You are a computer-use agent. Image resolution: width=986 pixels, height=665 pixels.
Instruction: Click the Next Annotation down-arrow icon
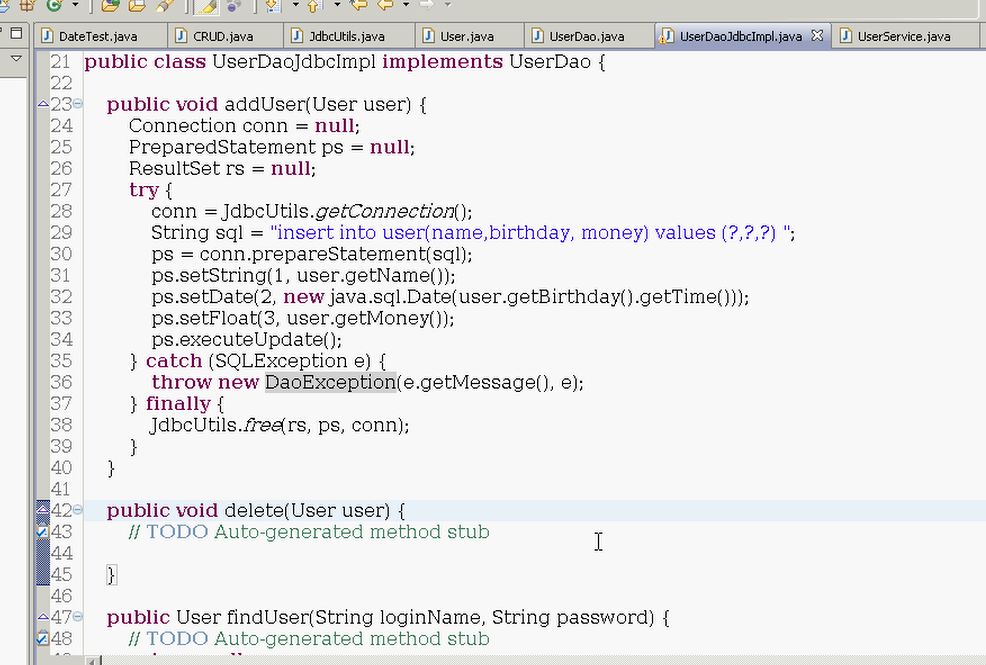pyautogui.click(x=272, y=6)
